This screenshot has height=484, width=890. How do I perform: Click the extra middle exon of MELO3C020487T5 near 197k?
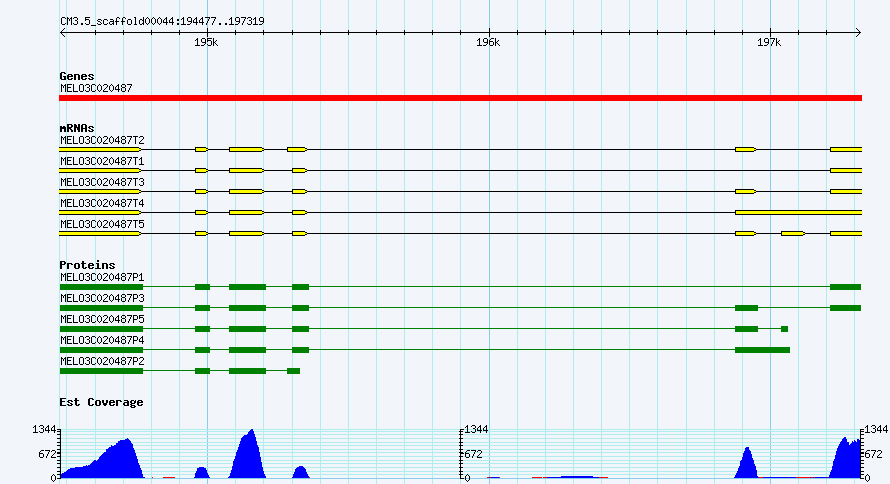tap(793, 234)
